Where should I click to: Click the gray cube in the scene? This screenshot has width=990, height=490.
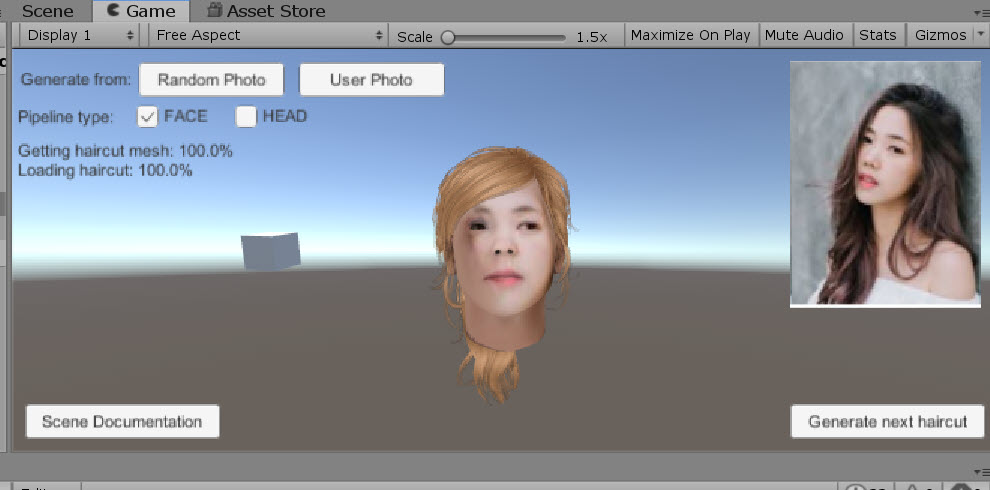[270, 251]
